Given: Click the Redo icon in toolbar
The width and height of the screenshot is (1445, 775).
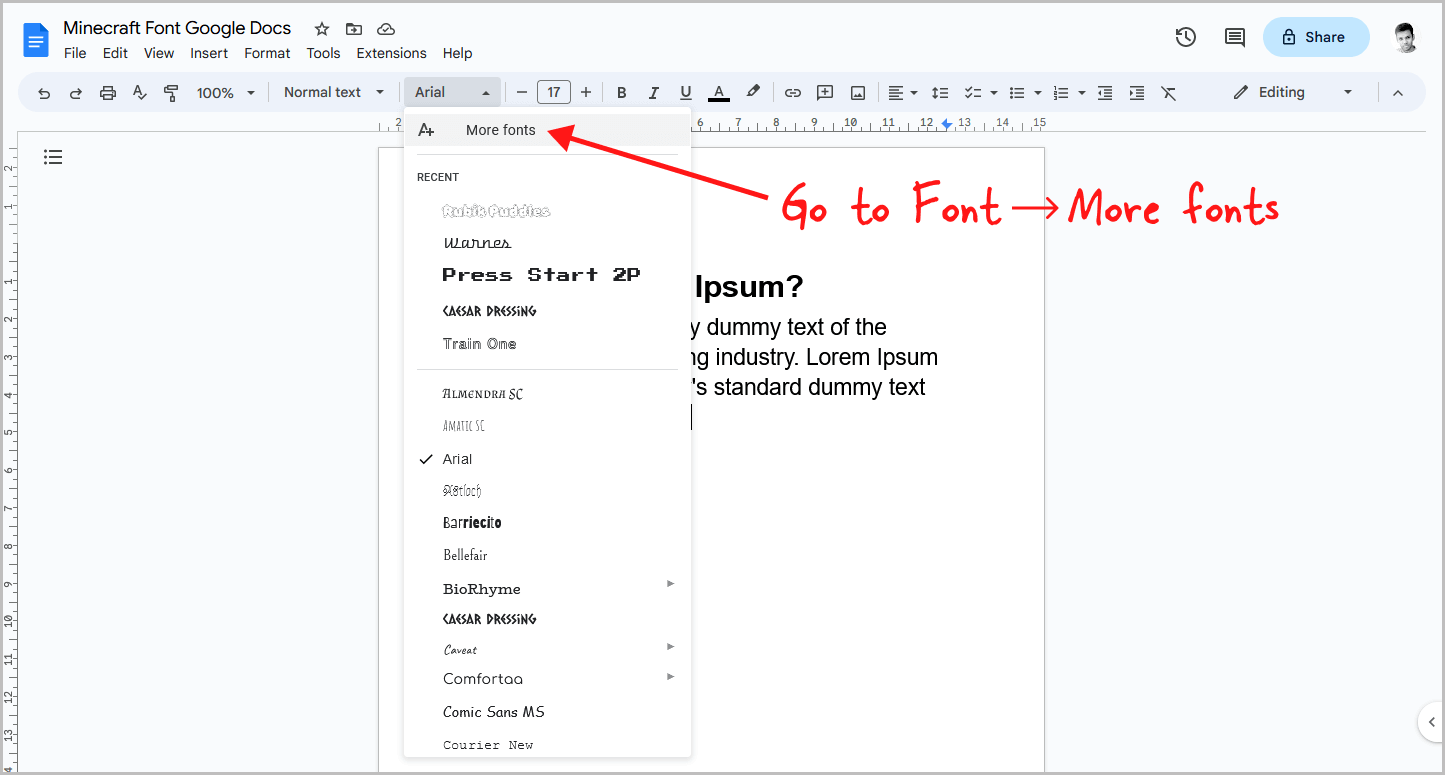Looking at the screenshot, I should point(76,93).
